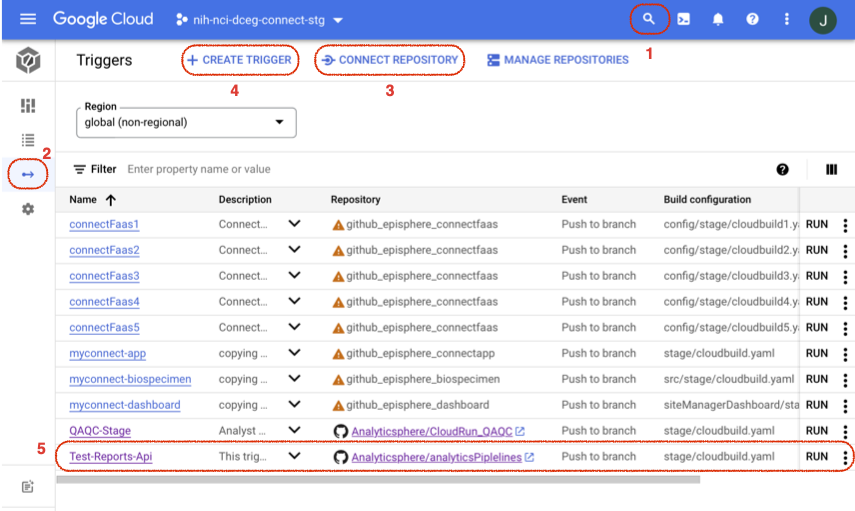Open more actions for Test-Reports-Api row
Viewport: 855px width, 511px height.
(x=845, y=457)
